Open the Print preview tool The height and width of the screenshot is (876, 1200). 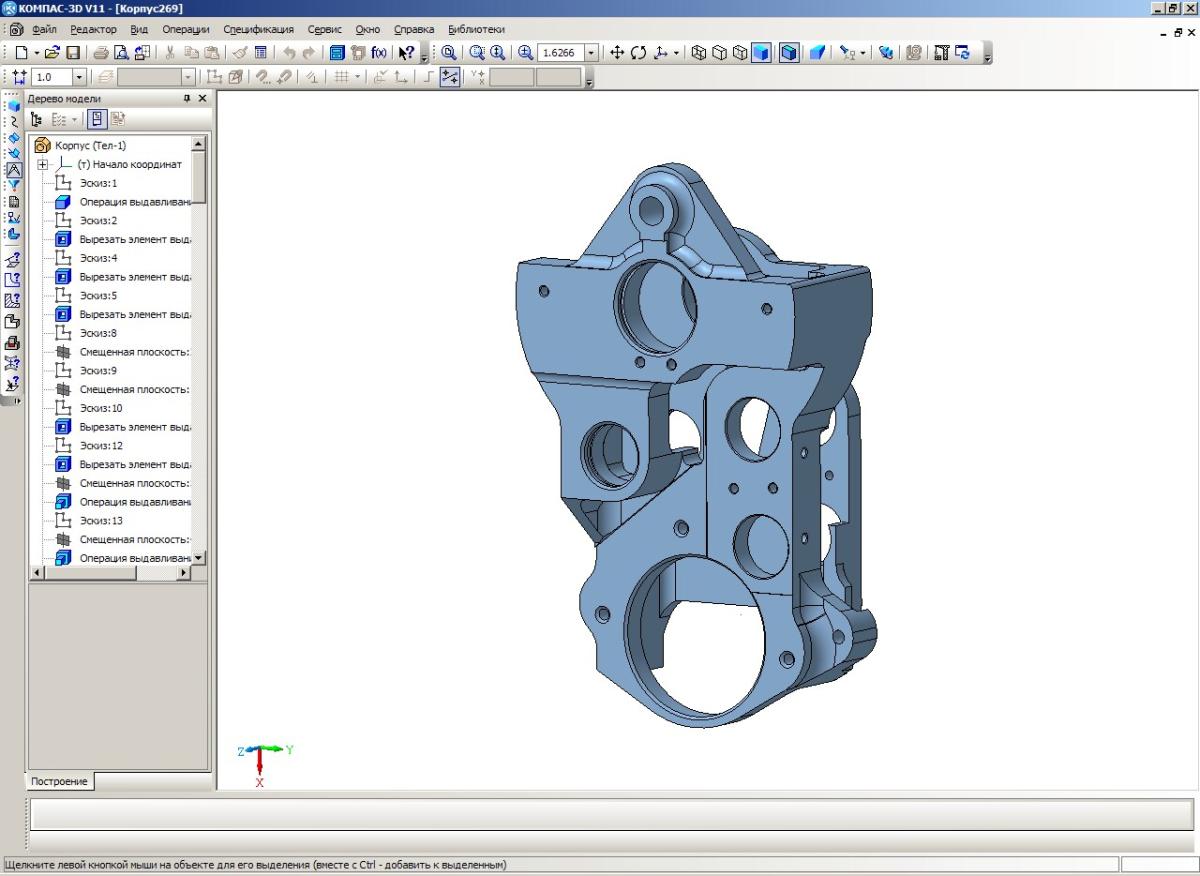pos(121,53)
